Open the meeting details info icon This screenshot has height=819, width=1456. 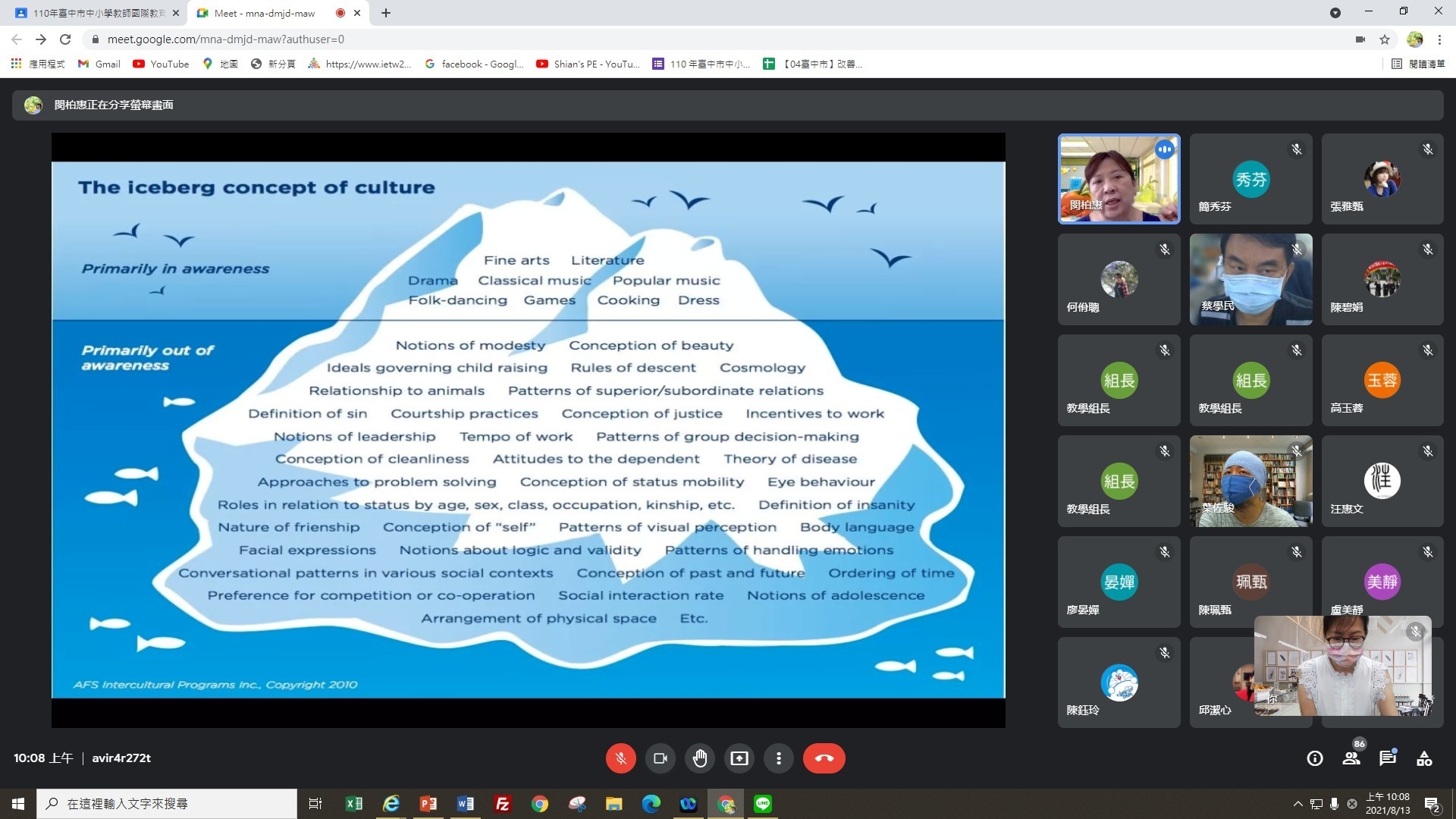click(x=1315, y=758)
